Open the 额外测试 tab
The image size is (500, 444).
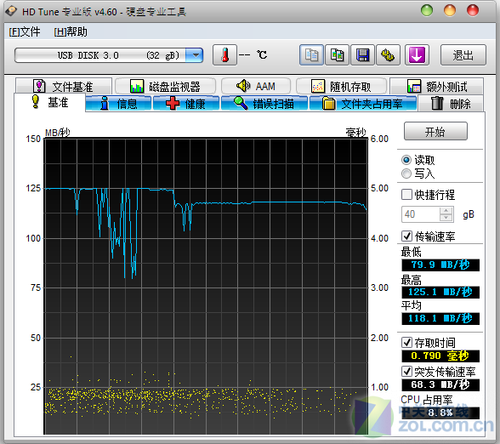[x=437, y=87]
